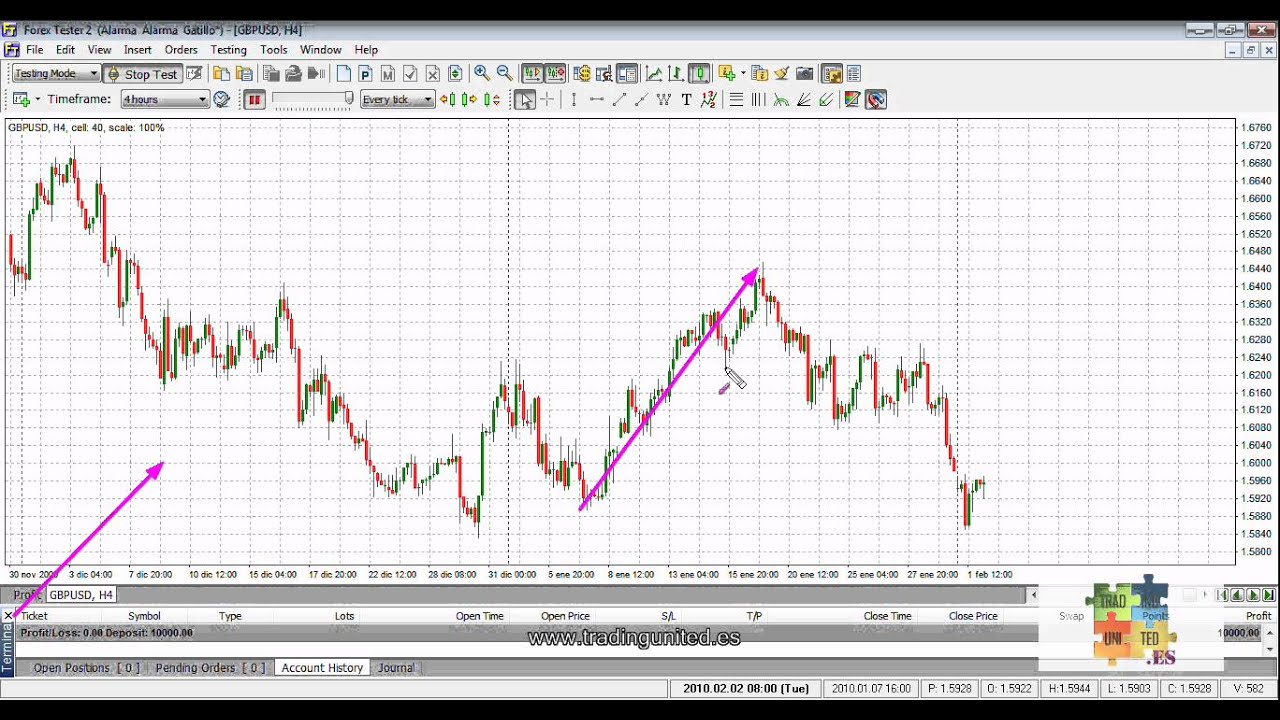Switch to the Journal tab
This screenshot has width=1280, height=720.
(396, 668)
